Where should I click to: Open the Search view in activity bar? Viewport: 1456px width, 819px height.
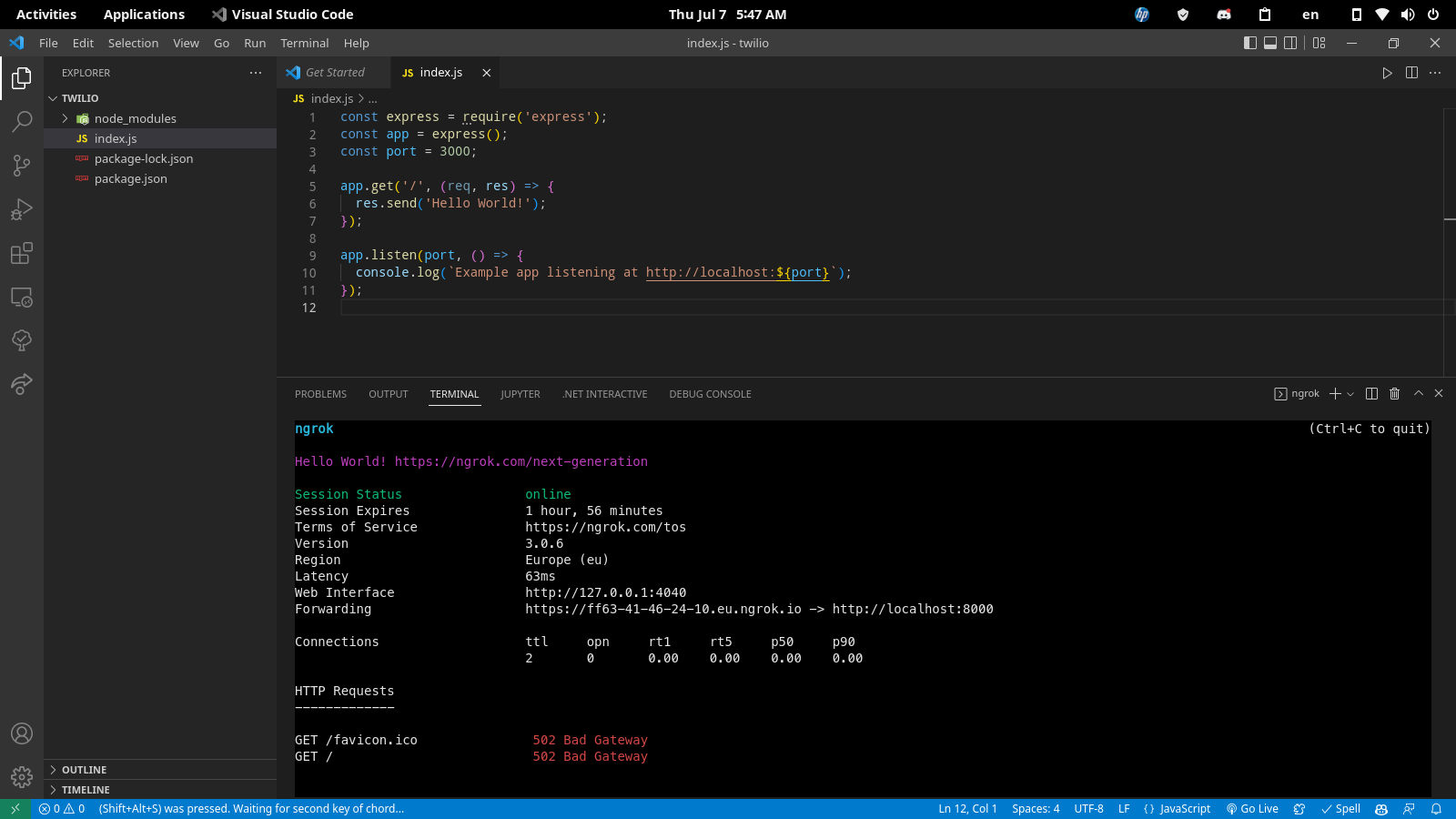22,121
